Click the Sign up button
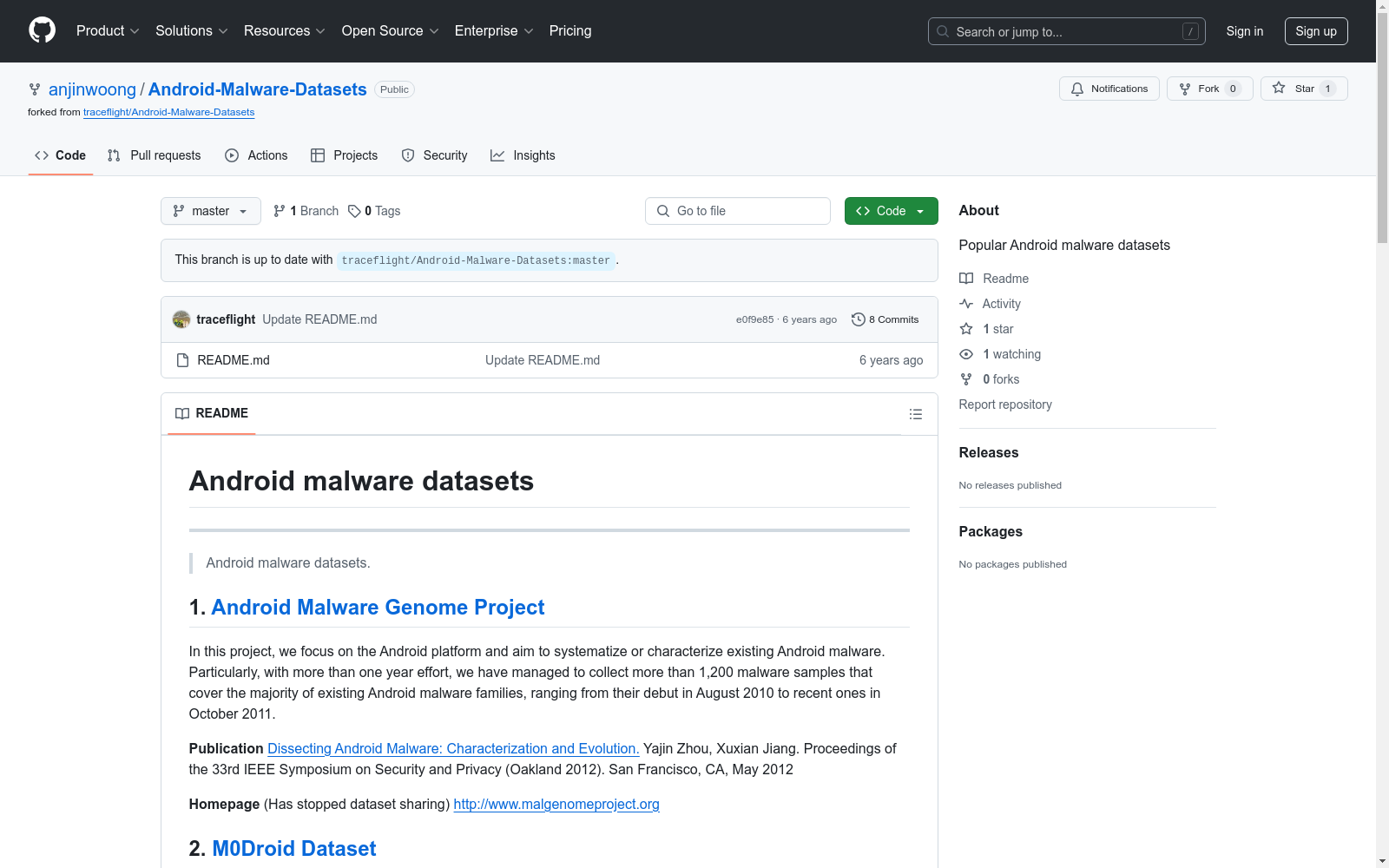 1315,31
